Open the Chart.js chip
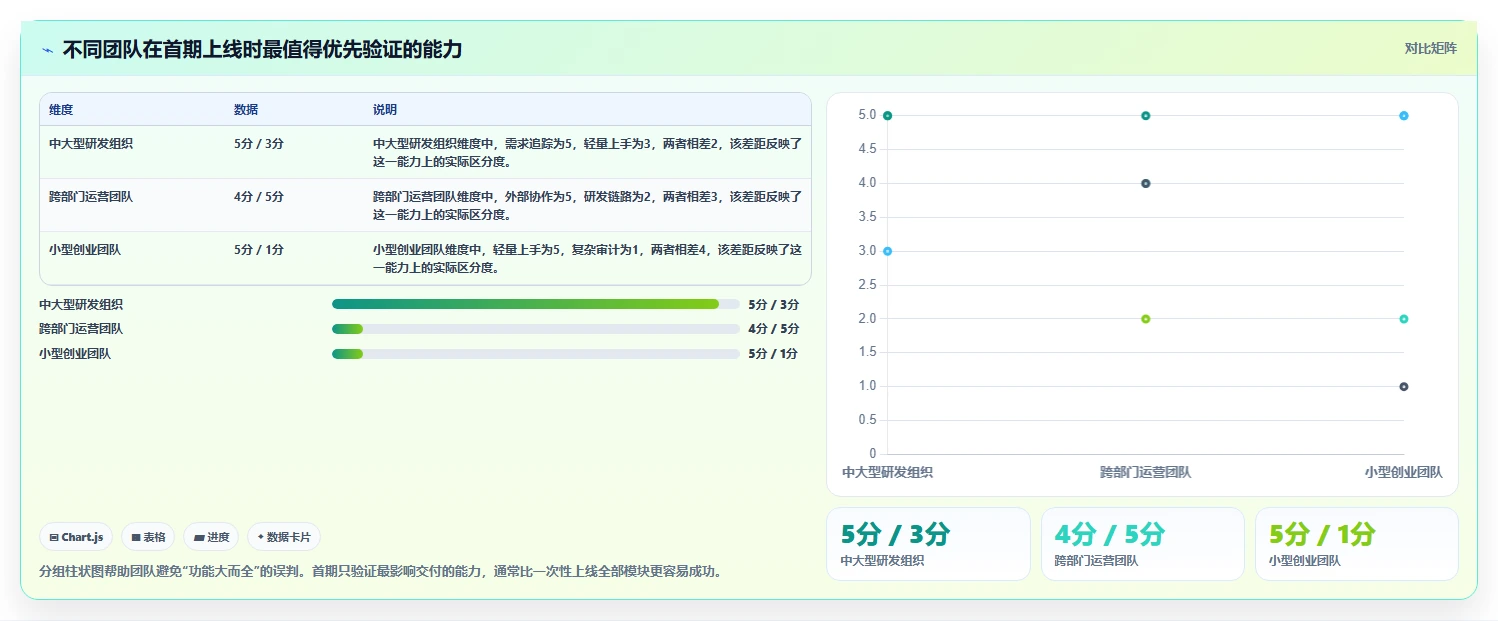The height and width of the screenshot is (621, 1498). [77, 537]
